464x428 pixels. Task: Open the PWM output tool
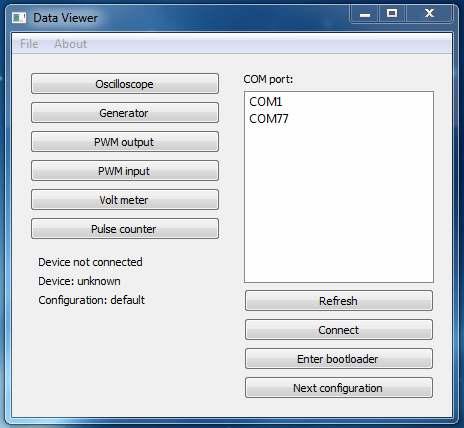coord(125,142)
